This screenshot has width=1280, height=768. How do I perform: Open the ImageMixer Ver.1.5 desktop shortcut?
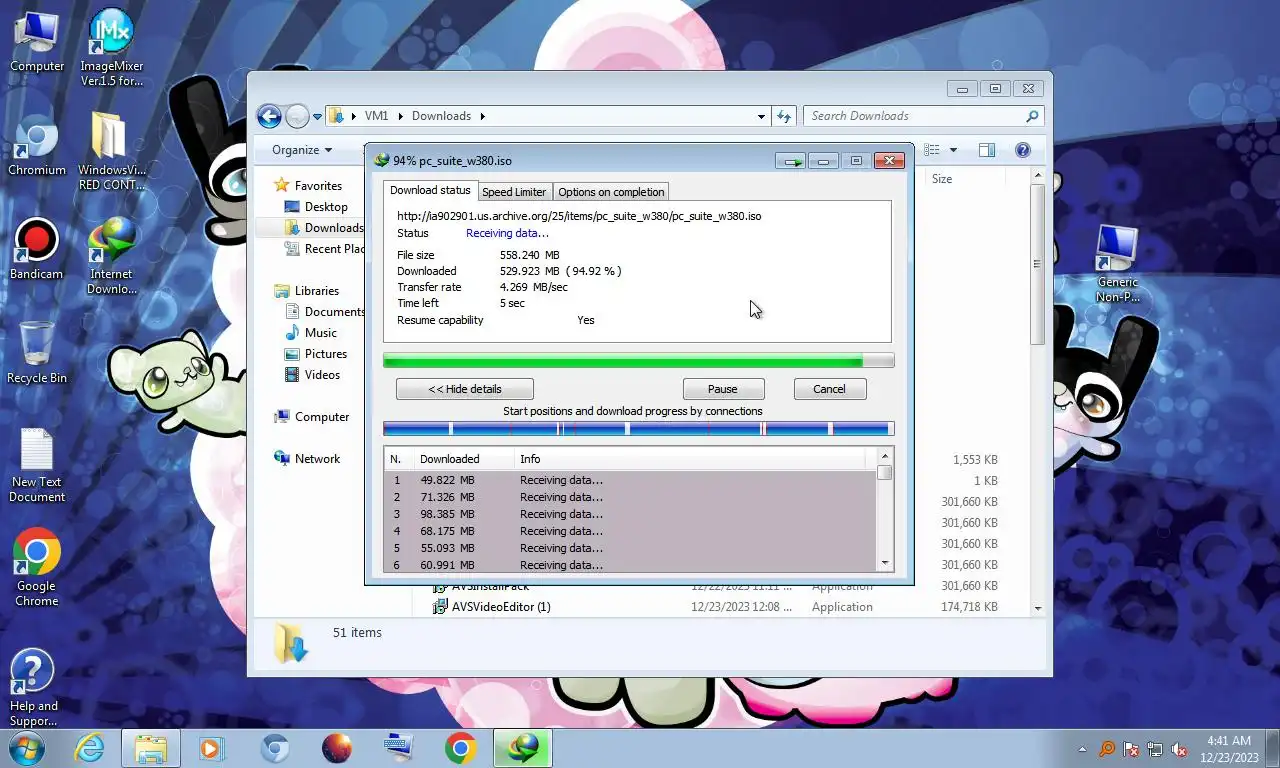click(x=111, y=46)
